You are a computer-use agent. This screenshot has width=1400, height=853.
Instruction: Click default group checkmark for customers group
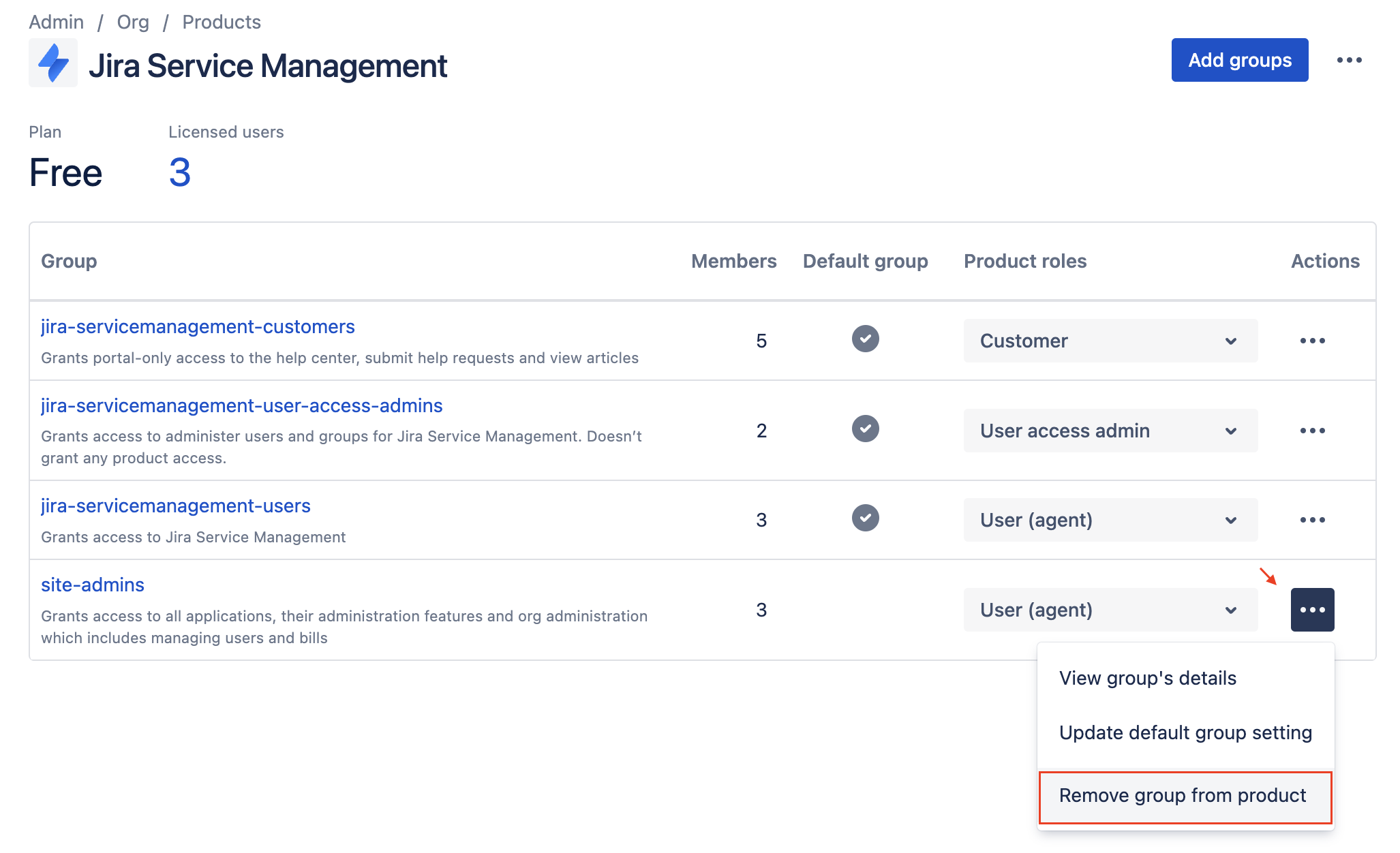[x=865, y=339]
